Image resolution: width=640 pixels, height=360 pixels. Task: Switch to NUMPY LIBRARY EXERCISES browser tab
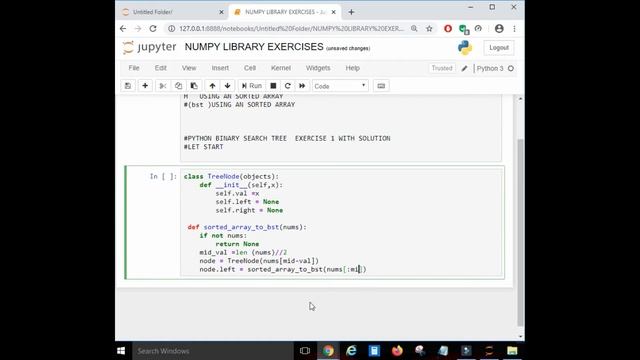(284, 12)
